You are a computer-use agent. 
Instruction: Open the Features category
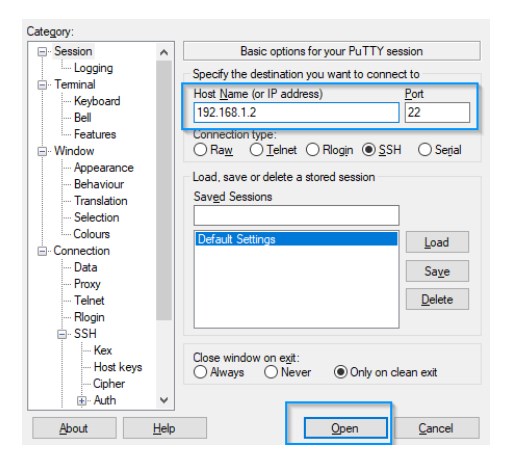pyautogui.click(x=95, y=134)
